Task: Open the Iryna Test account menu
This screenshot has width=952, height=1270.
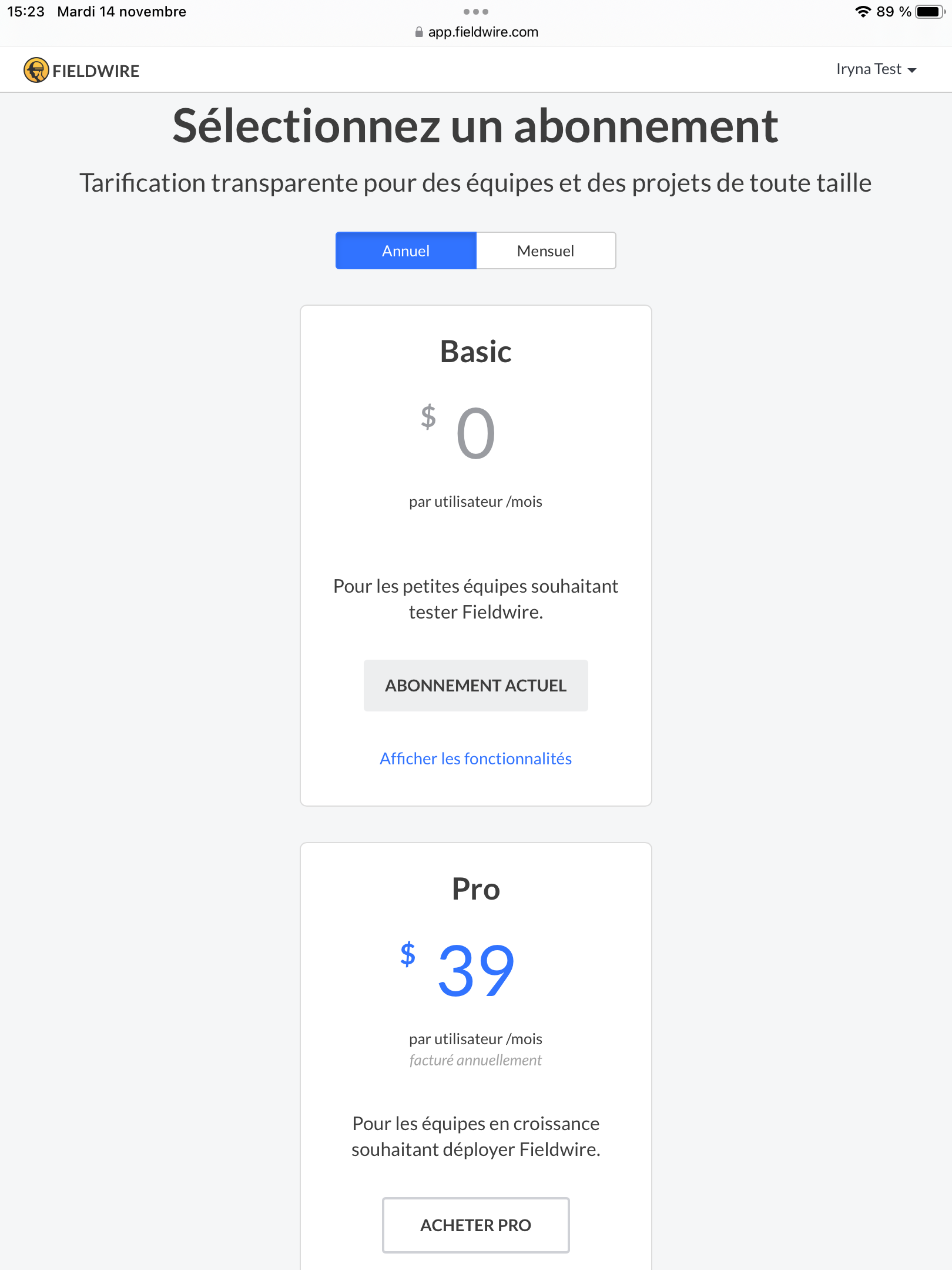Action: (x=876, y=69)
